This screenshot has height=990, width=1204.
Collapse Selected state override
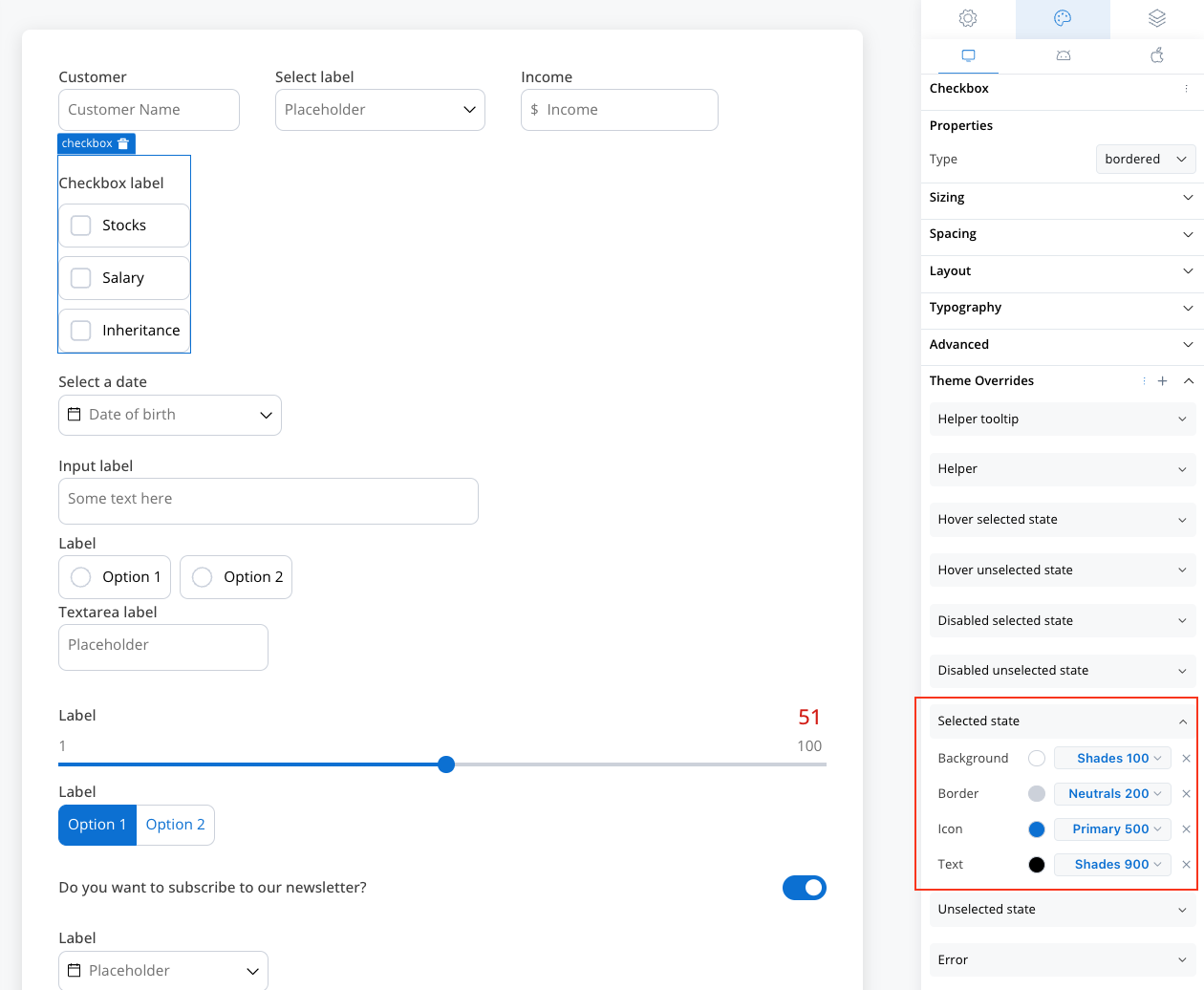(x=1063, y=721)
